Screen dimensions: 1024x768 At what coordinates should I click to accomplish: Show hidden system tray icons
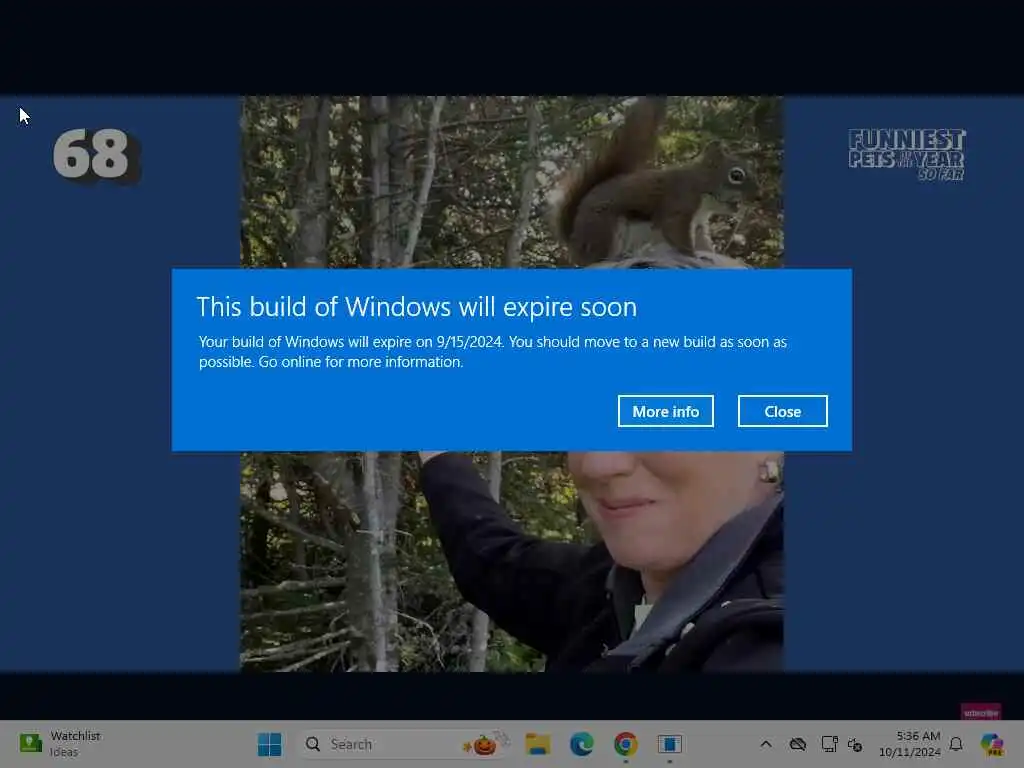tap(766, 744)
